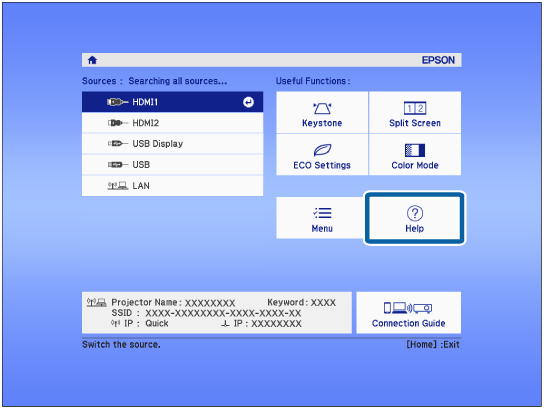Image resolution: width=544 pixels, height=408 pixels.
Task: Switch to the LAN source
Action: [x=172, y=186]
